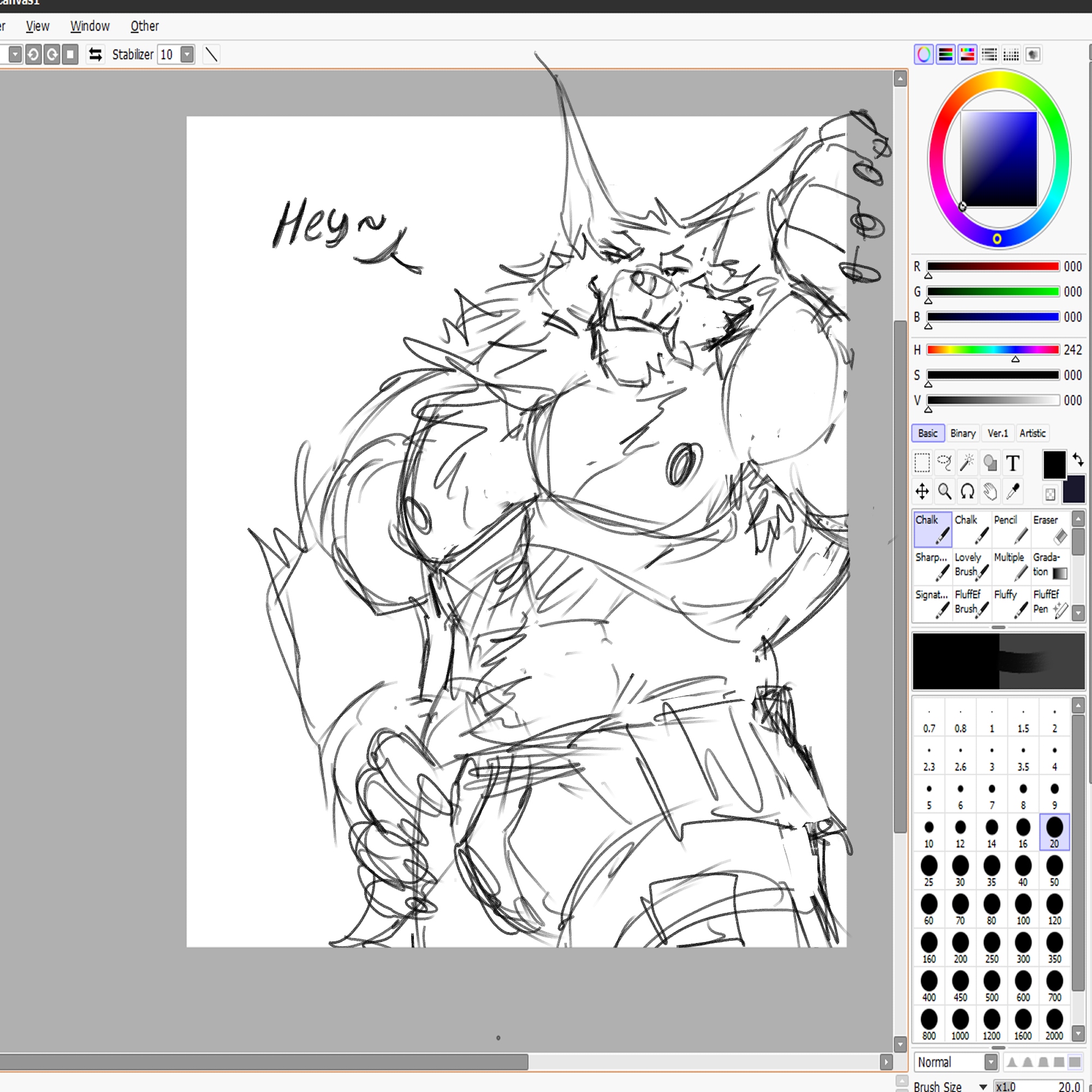The height and width of the screenshot is (1092, 1092).
Task: Click the dark navy background color swatch
Action: [1073, 489]
